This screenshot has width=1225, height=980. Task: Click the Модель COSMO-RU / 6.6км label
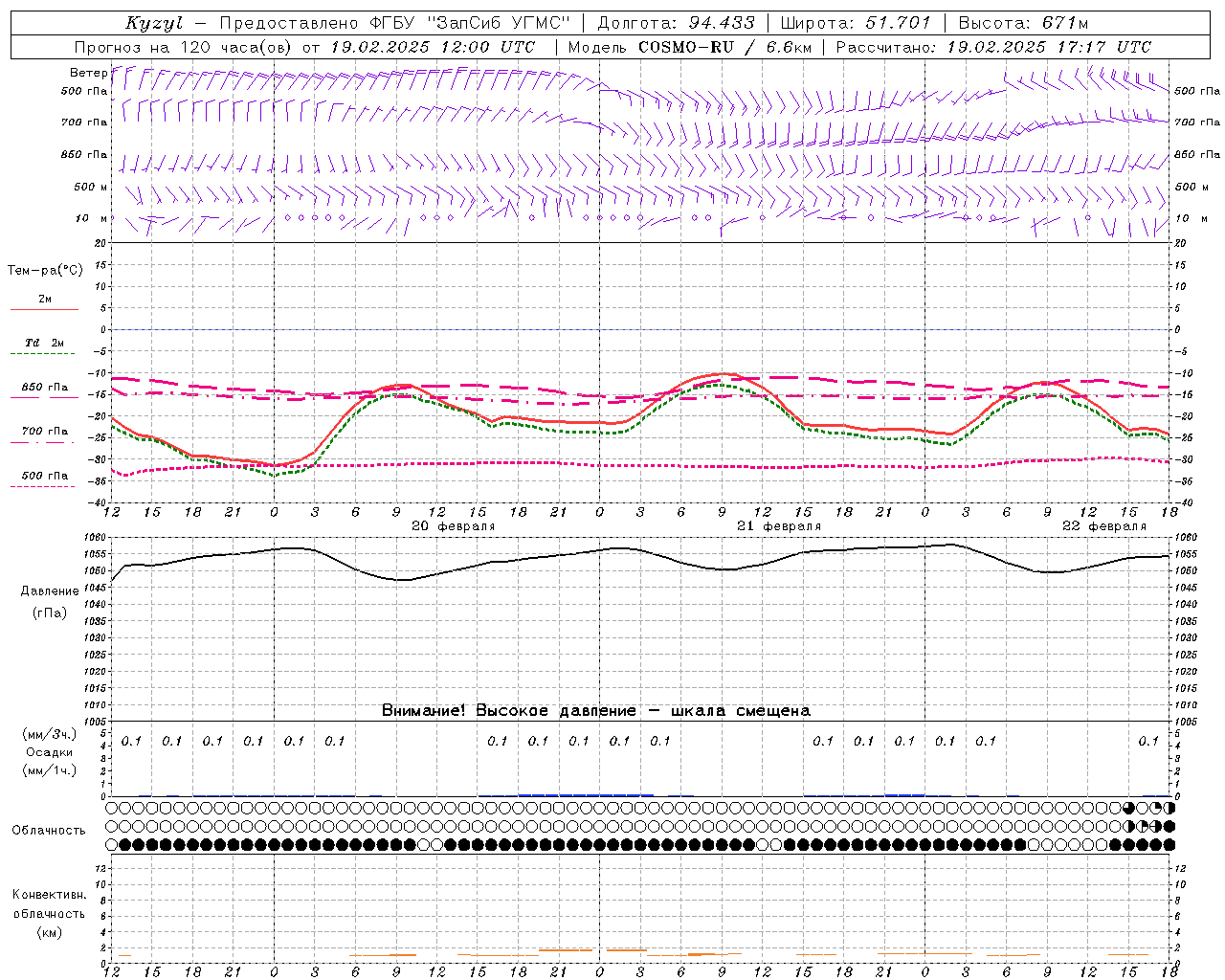coord(690,47)
